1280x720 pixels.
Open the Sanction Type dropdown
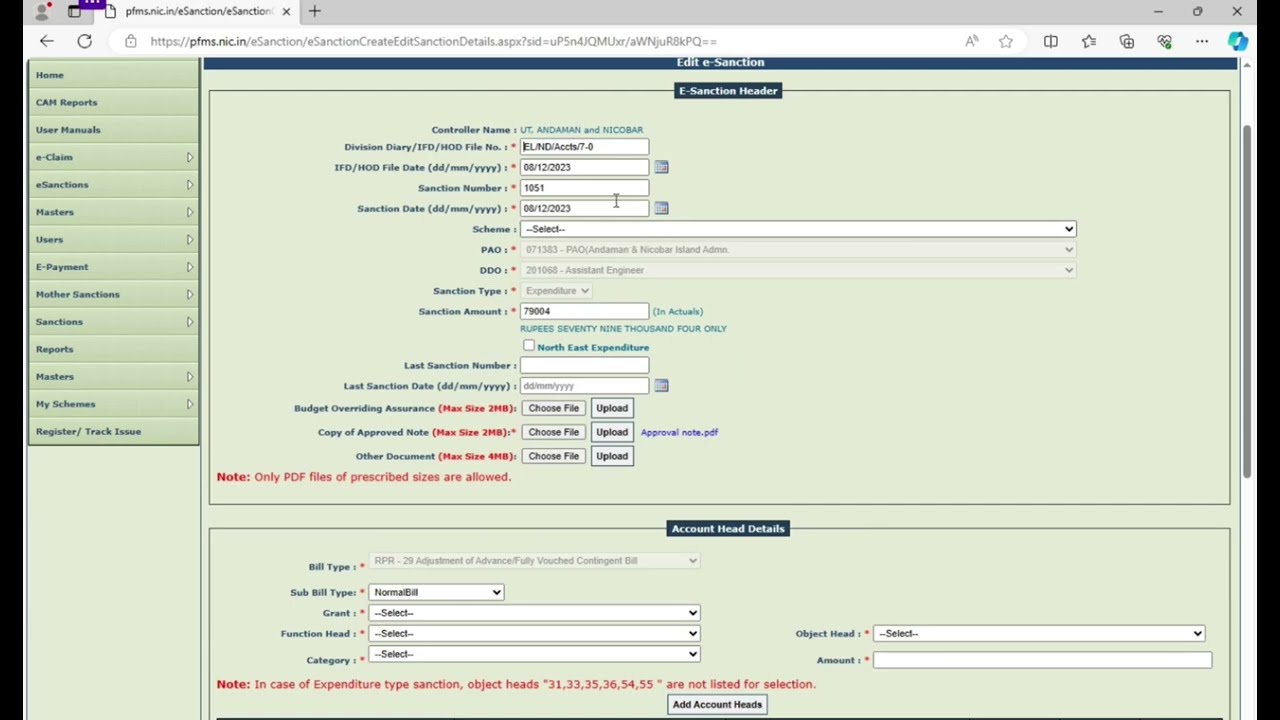click(556, 291)
